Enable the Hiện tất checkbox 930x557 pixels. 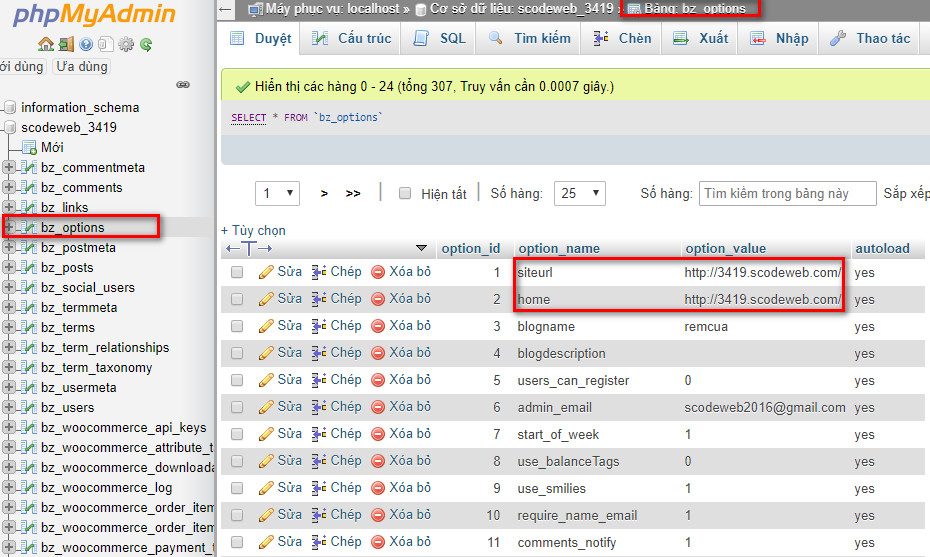(x=405, y=194)
